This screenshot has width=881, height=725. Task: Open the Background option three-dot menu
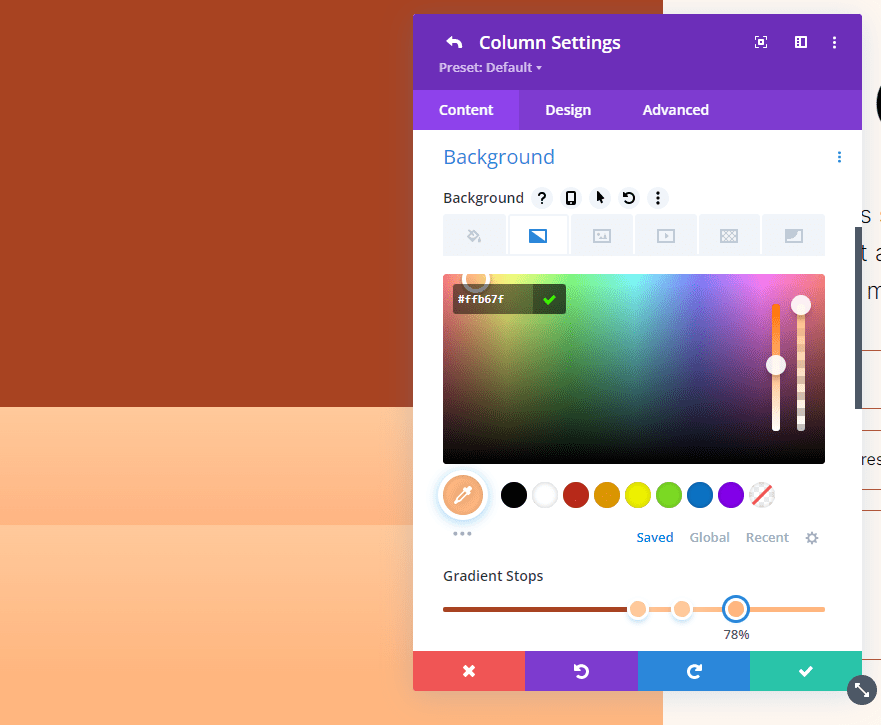coord(658,198)
